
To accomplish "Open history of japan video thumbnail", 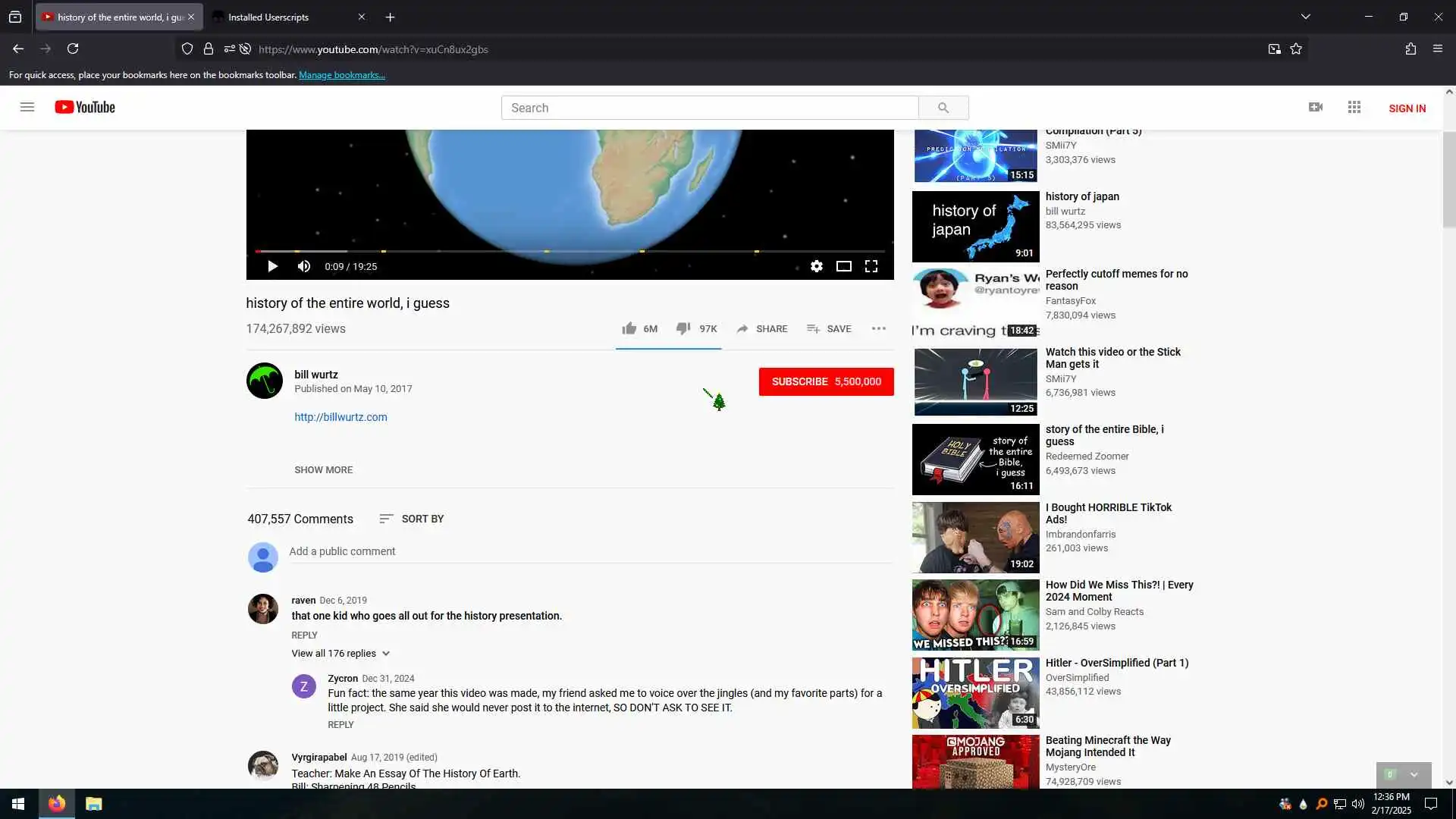I will click(975, 226).
